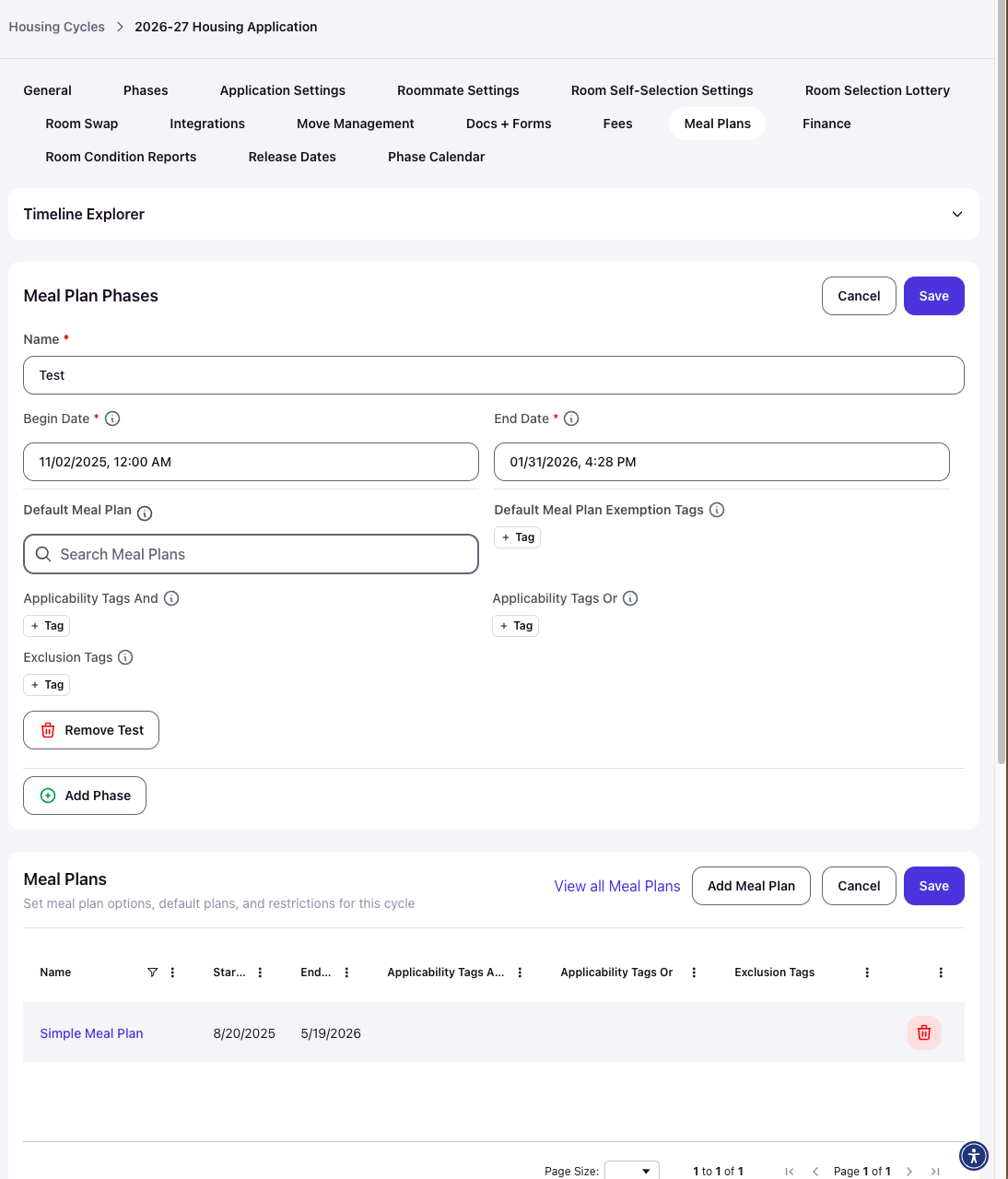Open the Docs + Forms tab

pyautogui.click(x=509, y=123)
